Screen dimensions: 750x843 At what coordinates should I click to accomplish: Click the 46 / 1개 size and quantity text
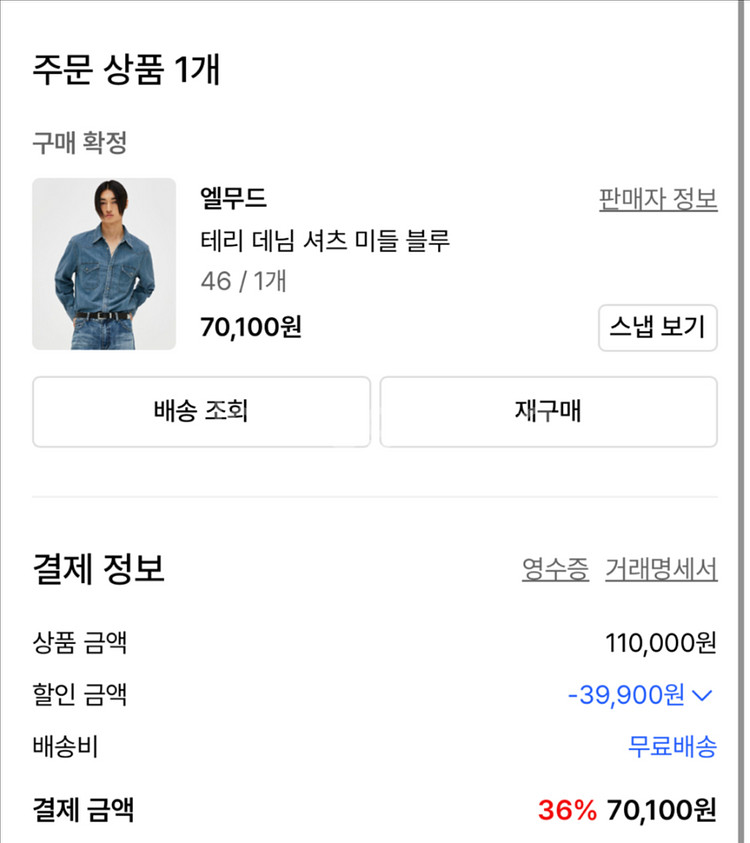244,281
